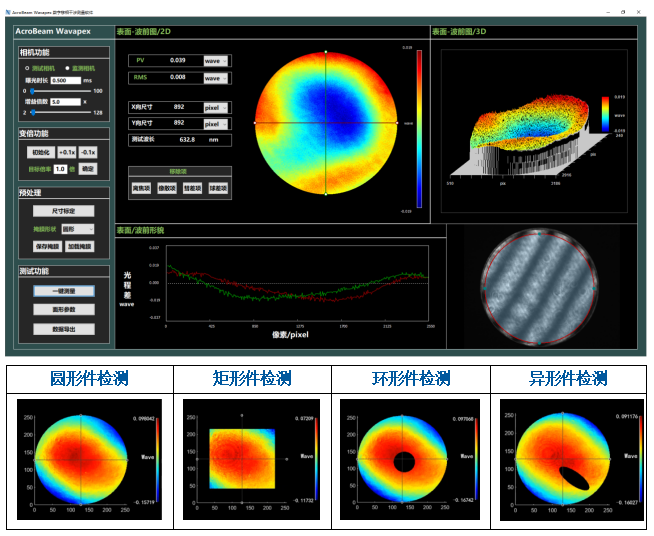This screenshot has width=654, height=536.
Task: Open the PV unit dropdown
Action: pos(216,61)
